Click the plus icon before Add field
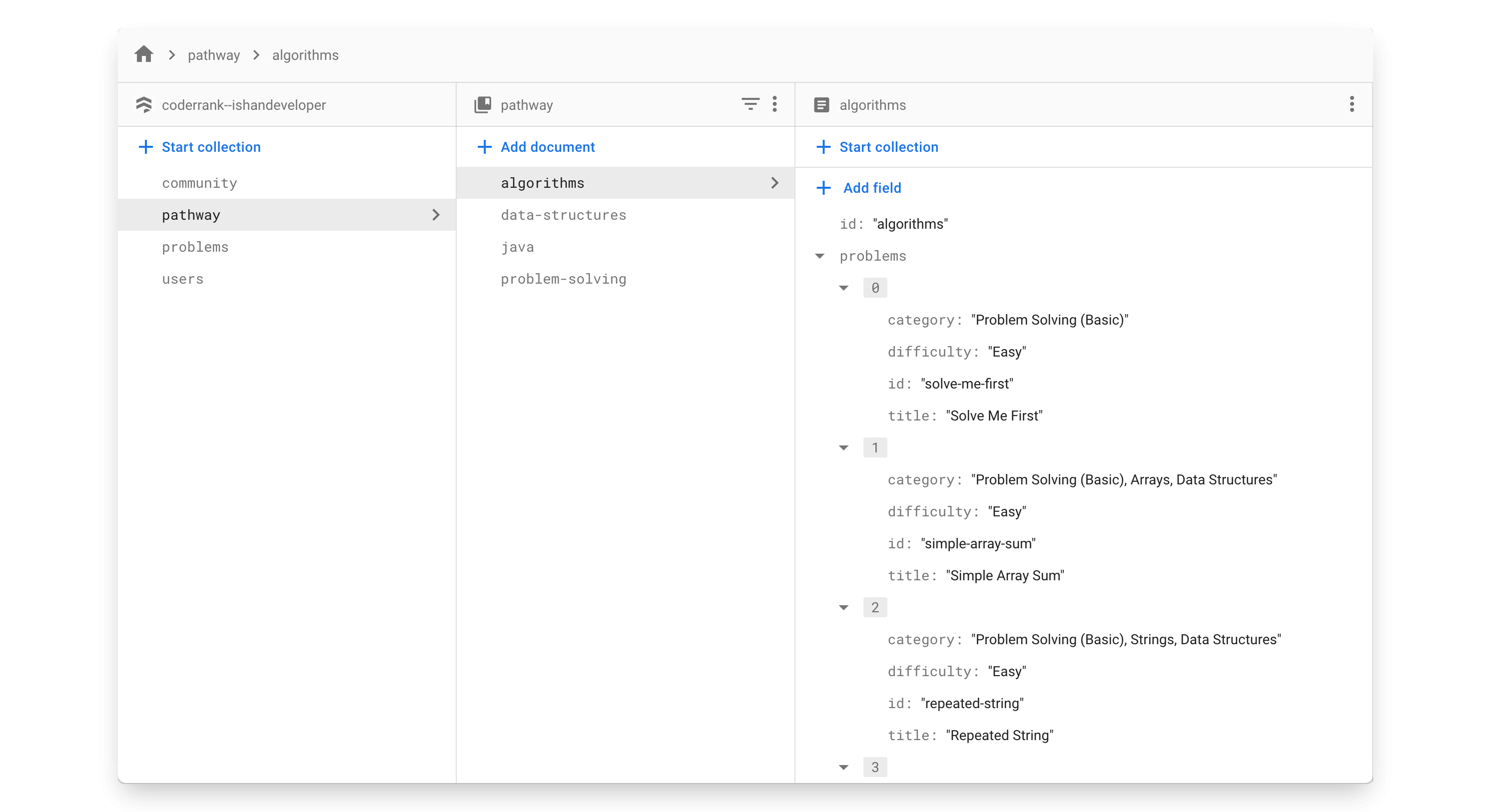Viewport: 1491px width, 812px height. (x=823, y=188)
